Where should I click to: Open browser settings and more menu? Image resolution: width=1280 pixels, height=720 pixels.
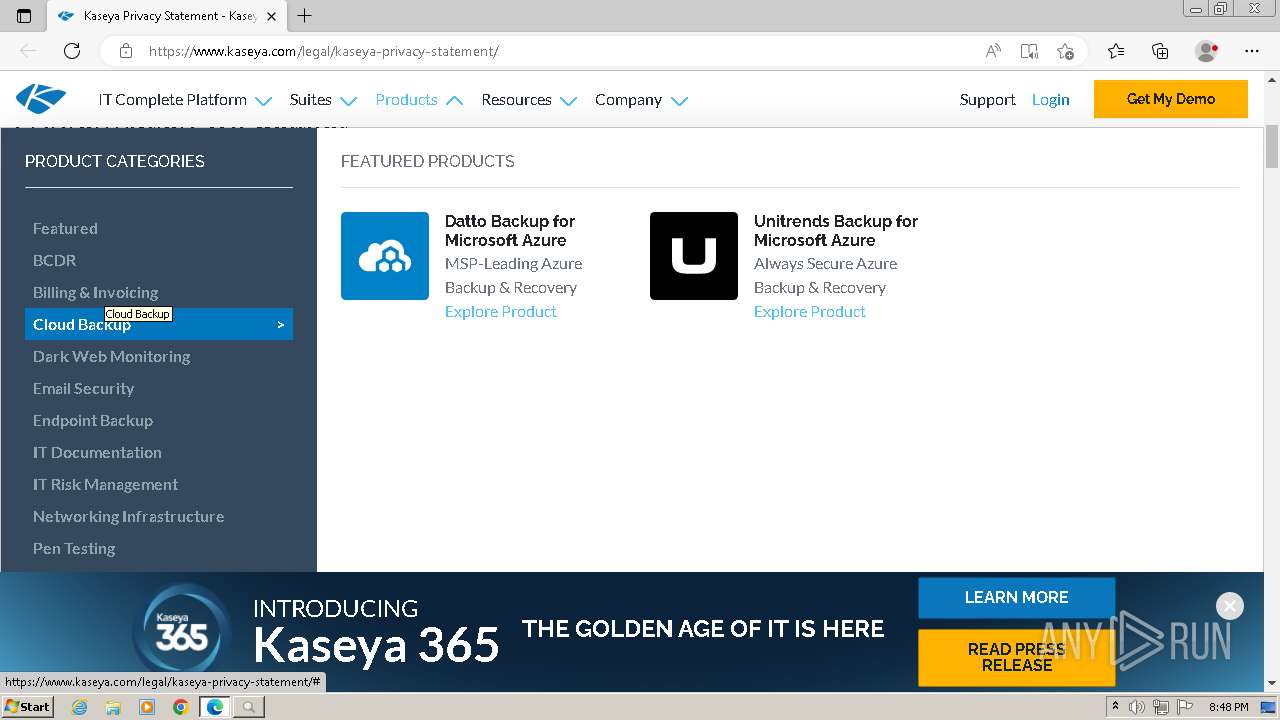pyautogui.click(x=1252, y=51)
